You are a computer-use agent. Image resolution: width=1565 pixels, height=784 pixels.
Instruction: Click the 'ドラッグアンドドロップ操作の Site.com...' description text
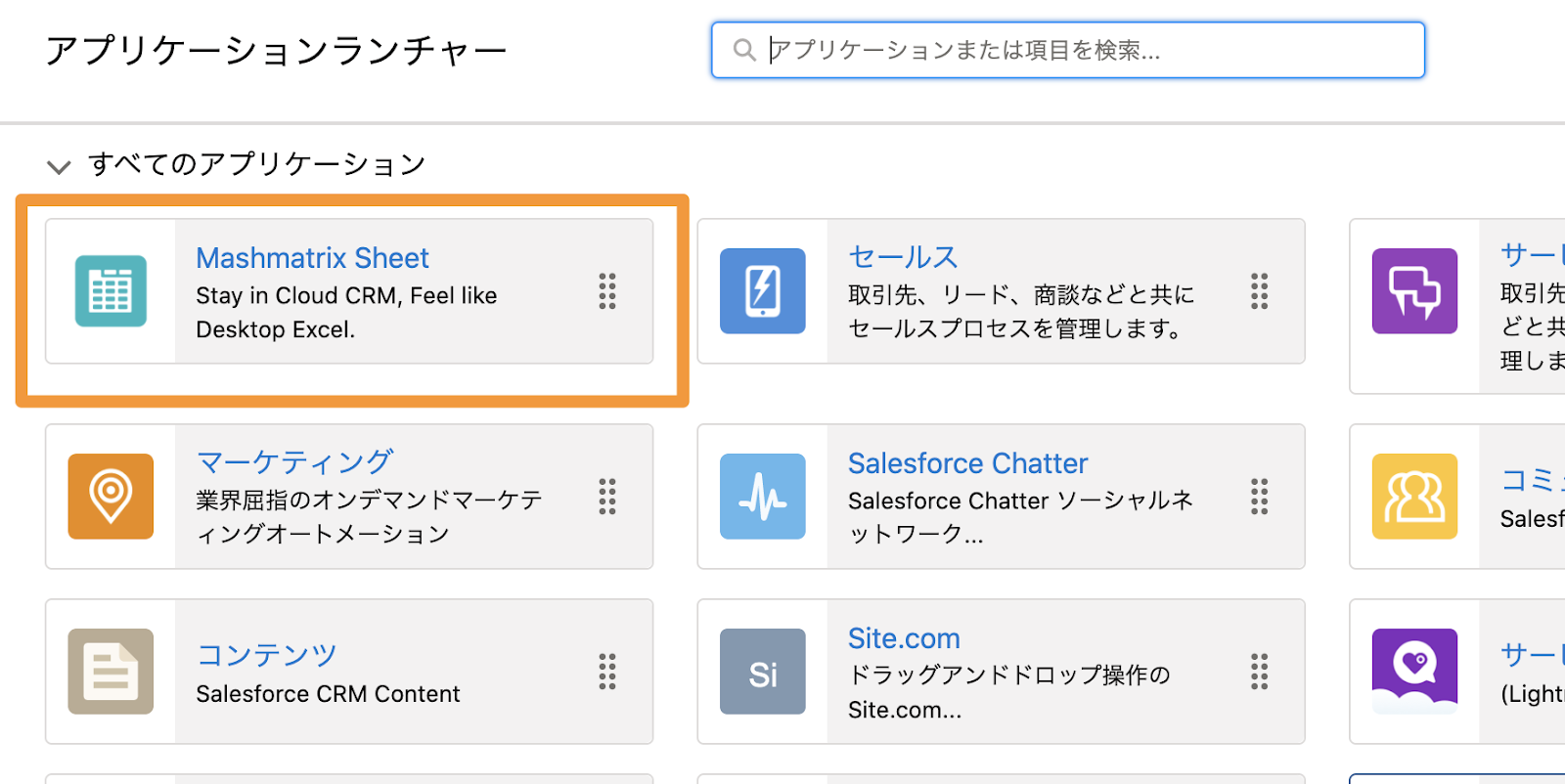[1009, 692]
